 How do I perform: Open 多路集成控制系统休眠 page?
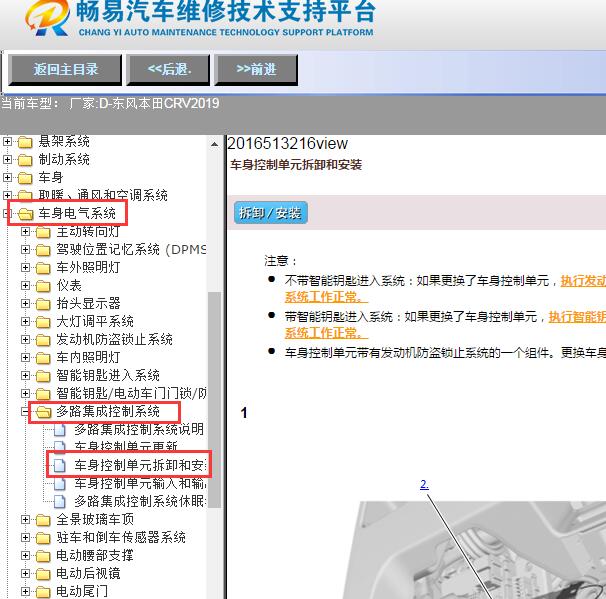[x=140, y=501]
